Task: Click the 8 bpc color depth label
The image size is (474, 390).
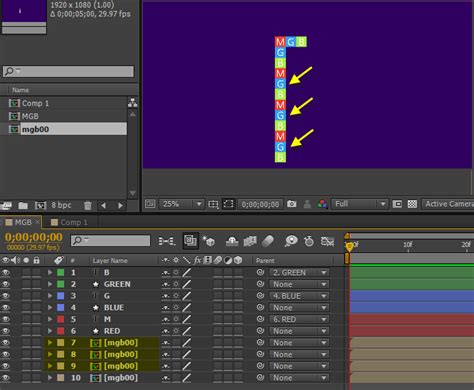Action: 61,205
